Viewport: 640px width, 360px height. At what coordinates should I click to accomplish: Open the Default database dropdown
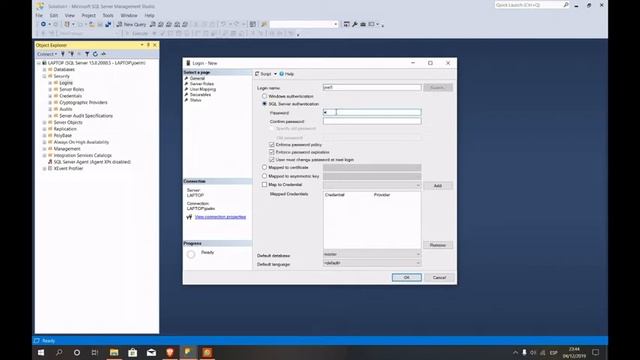pos(372,254)
